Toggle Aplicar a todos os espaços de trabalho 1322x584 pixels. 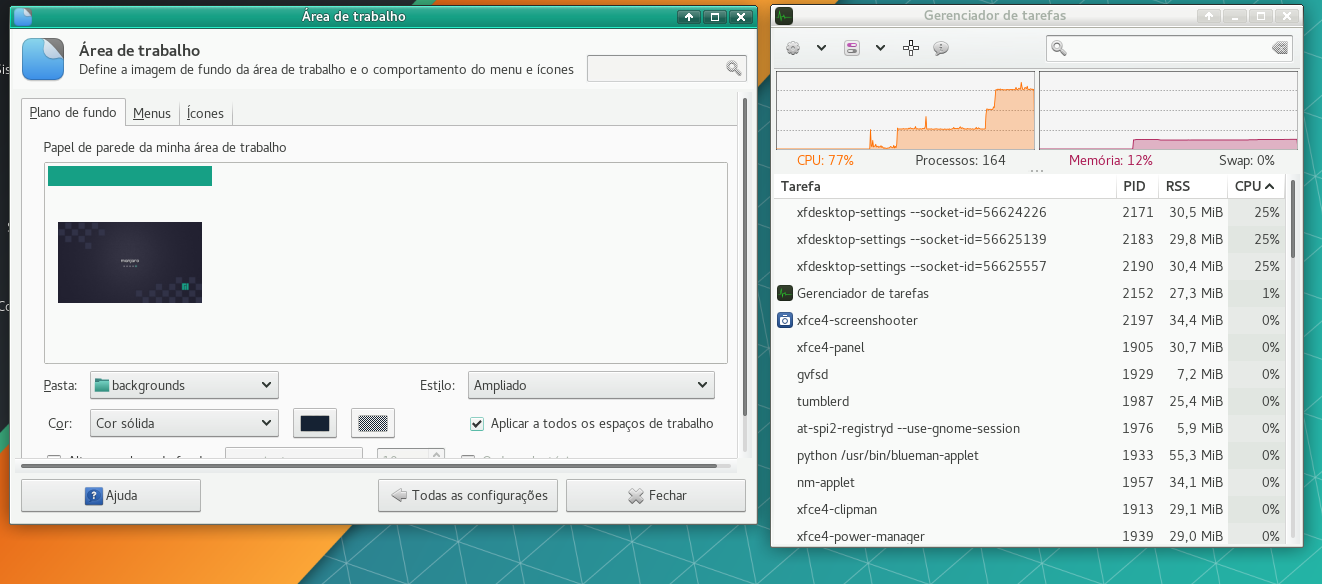(477, 423)
